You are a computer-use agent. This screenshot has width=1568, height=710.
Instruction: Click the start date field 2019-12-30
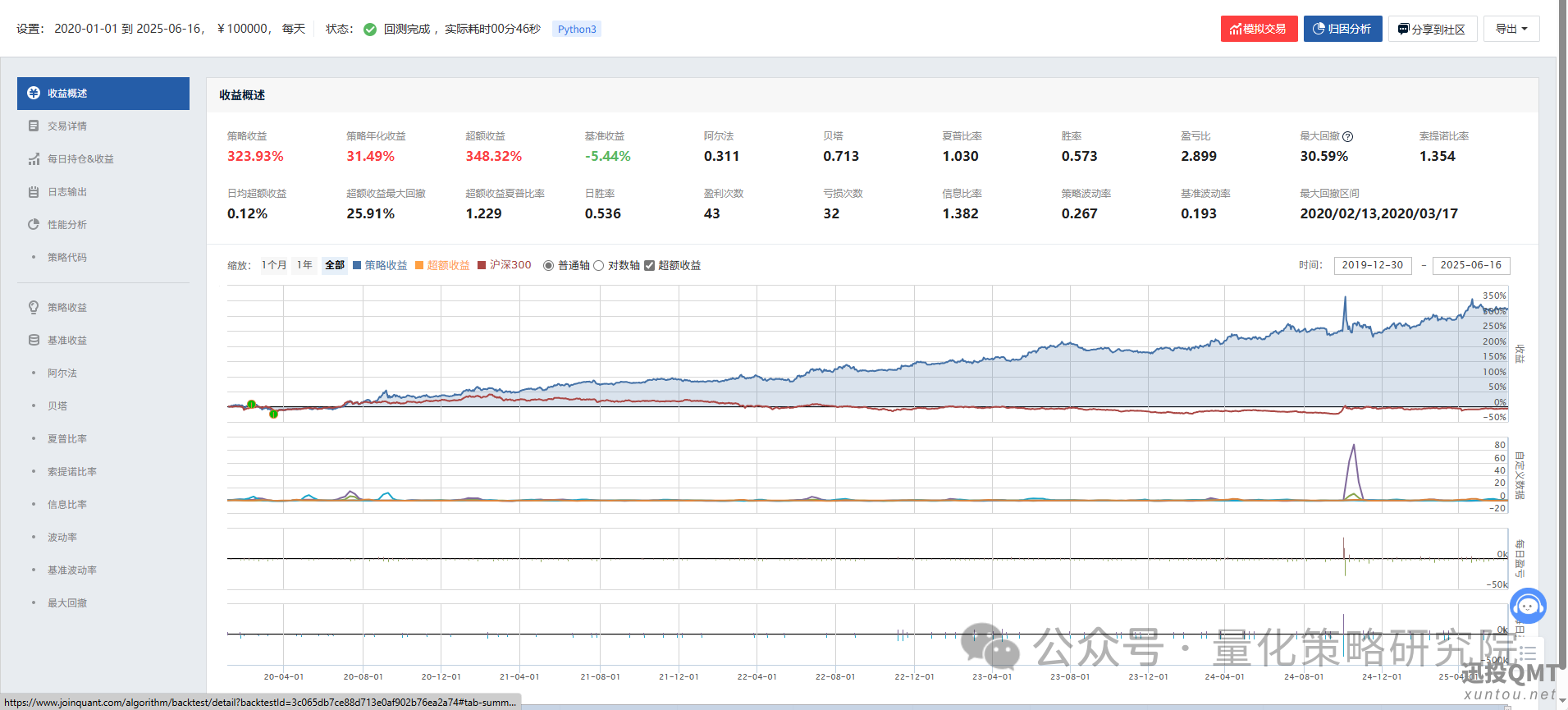(x=1373, y=265)
